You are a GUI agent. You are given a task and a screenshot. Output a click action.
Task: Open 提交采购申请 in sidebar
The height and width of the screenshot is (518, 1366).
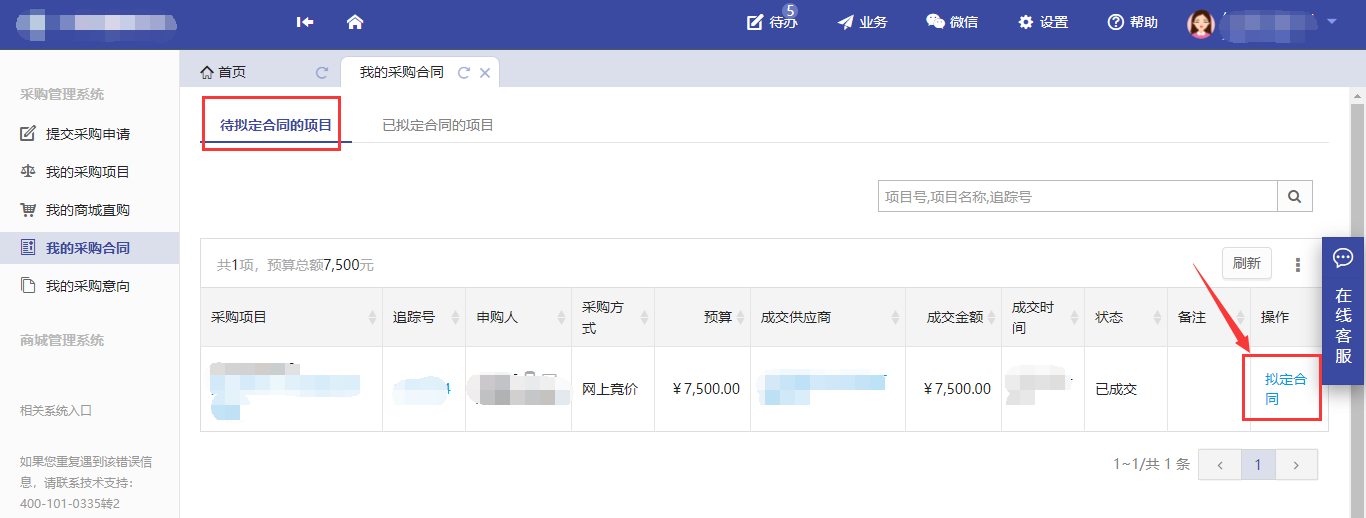tap(88, 134)
